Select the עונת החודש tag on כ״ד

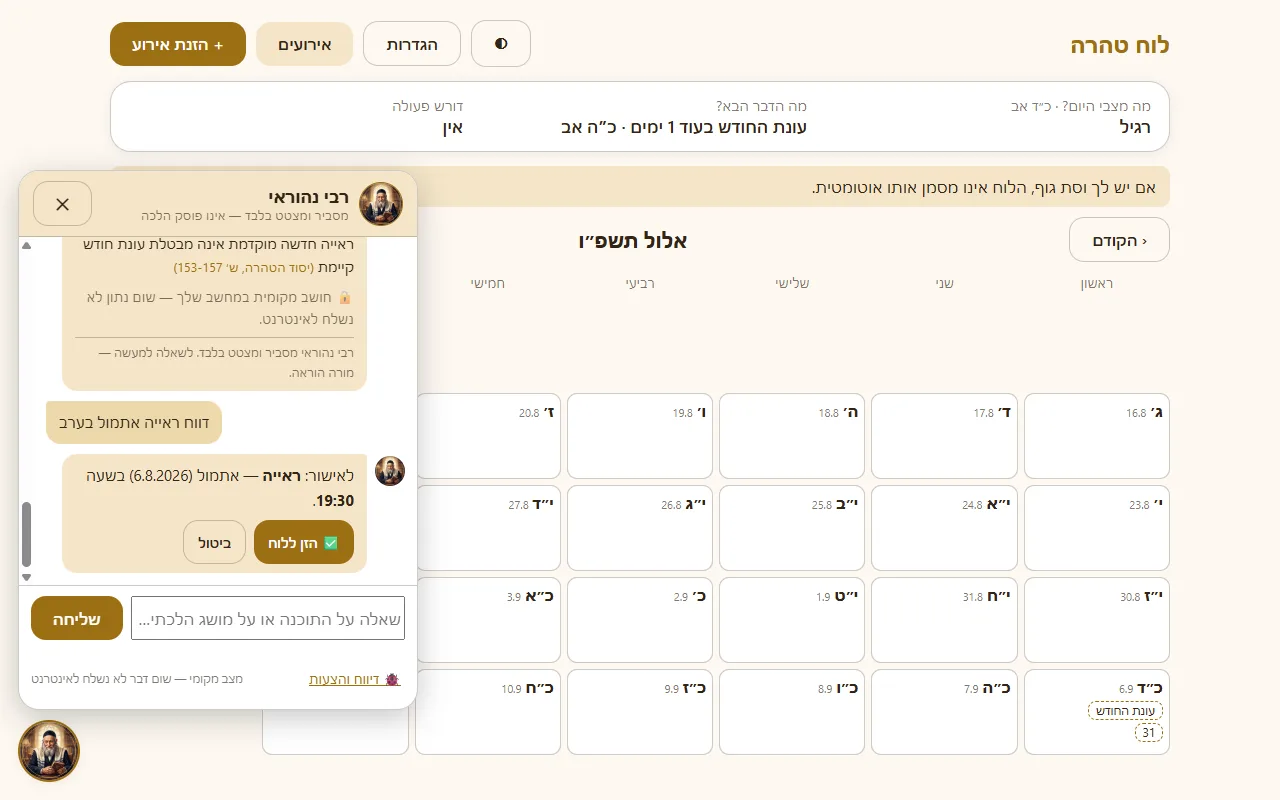tap(1125, 711)
